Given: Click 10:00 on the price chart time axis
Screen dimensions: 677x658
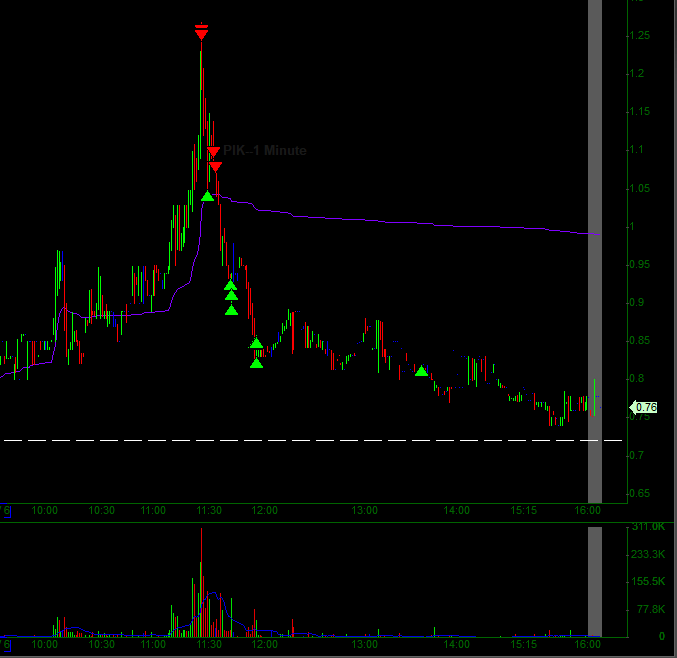Looking at the screenshot, I should [44, 510].
